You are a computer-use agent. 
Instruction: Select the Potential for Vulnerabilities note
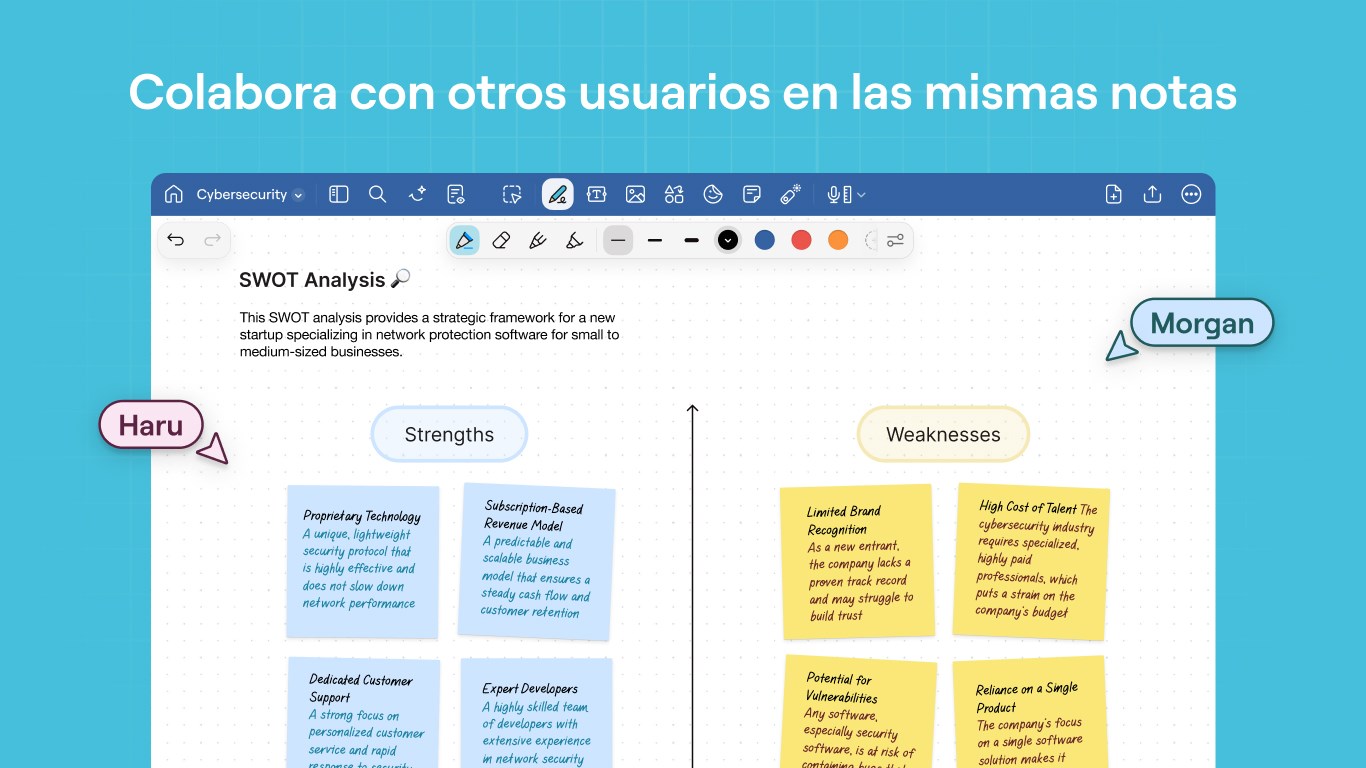859,711
